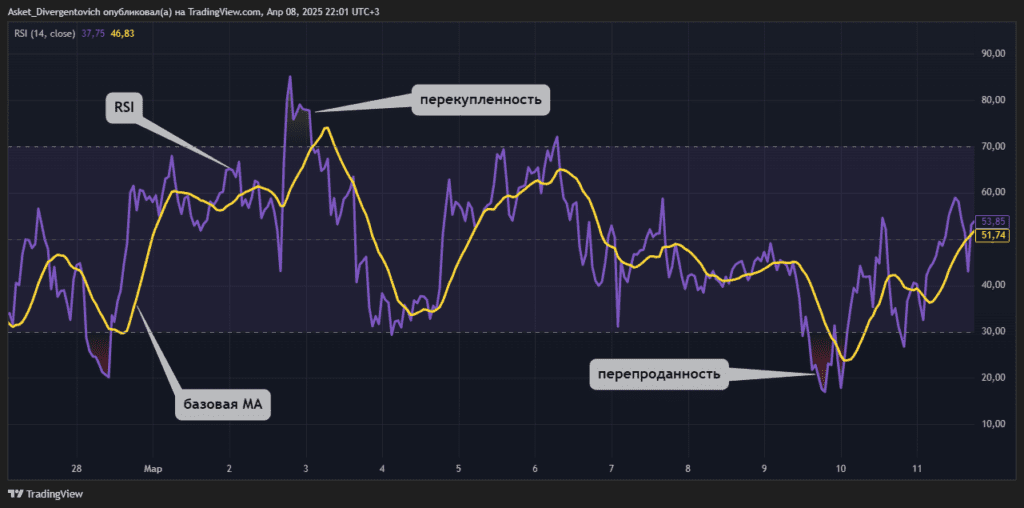This screenshot has height=508, width=1024.
Task: Click the 20,00 scale label
Action: point(993,377)
